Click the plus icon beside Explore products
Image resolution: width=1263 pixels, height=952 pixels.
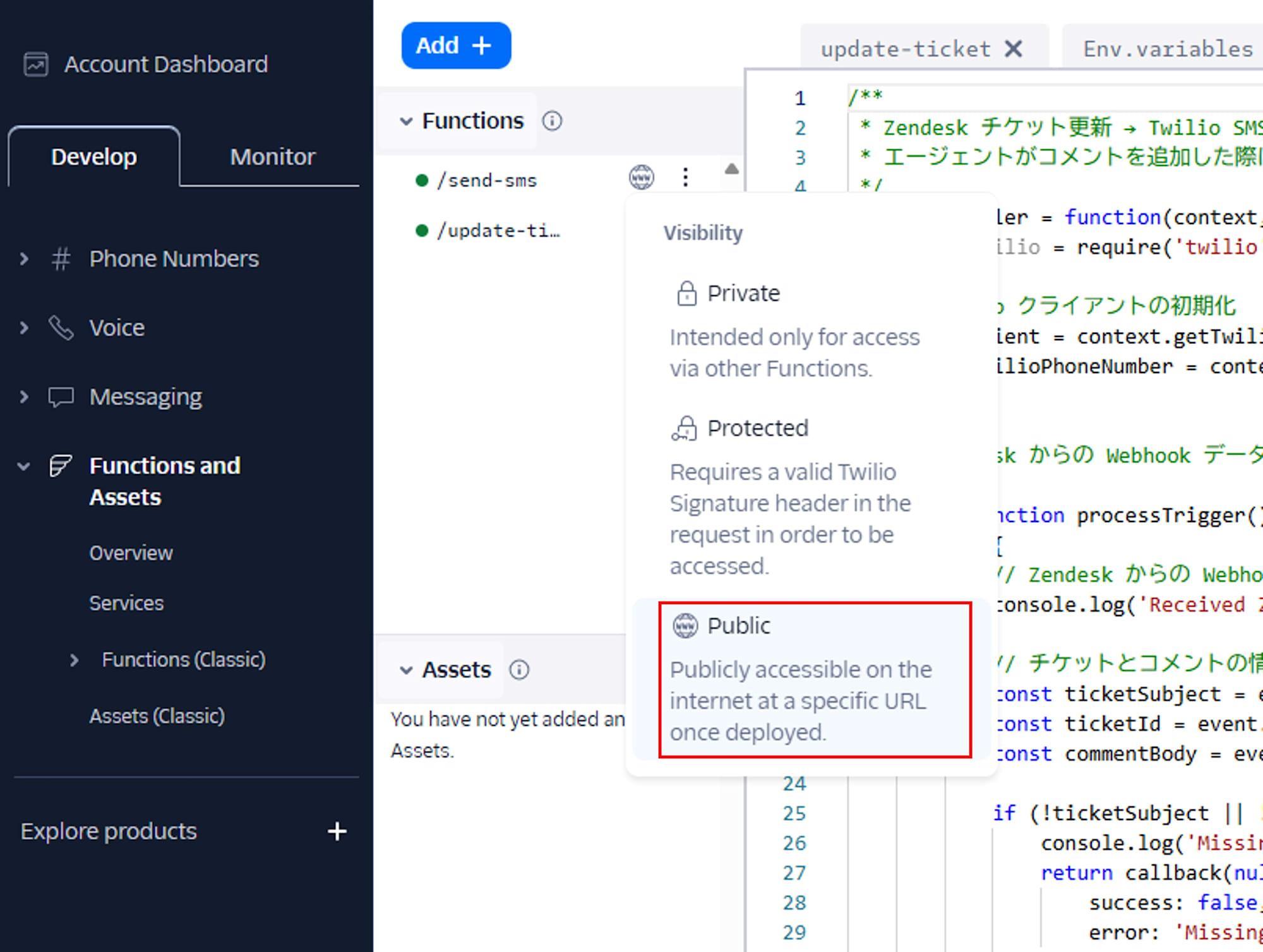337,831
